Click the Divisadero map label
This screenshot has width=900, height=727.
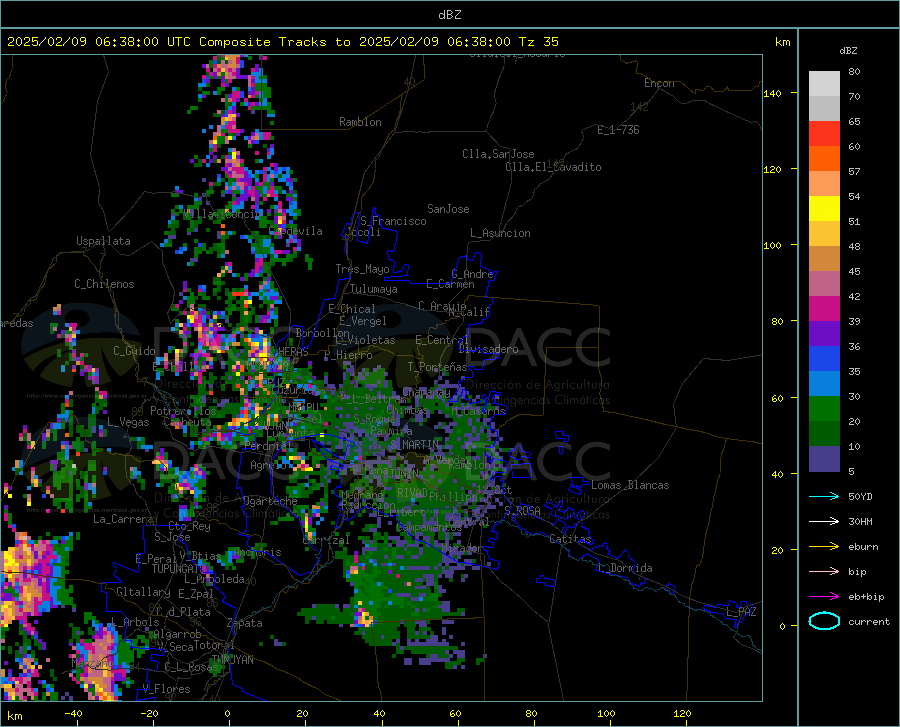pyautogui.click(x=488, y=349)
